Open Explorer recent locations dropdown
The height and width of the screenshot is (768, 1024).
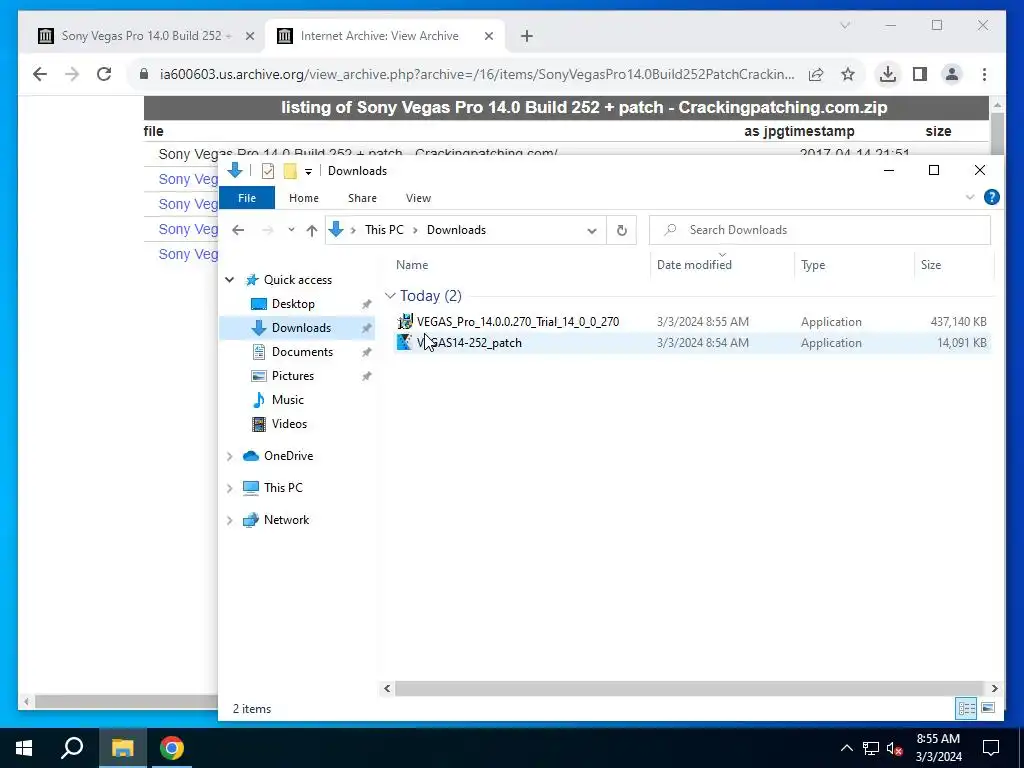291,230
